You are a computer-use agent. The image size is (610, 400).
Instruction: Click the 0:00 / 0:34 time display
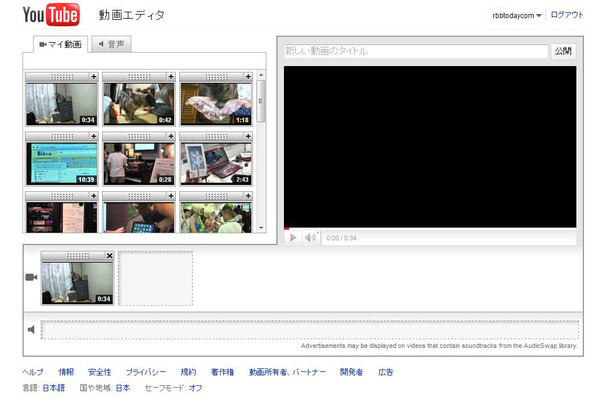pos(341,238)
